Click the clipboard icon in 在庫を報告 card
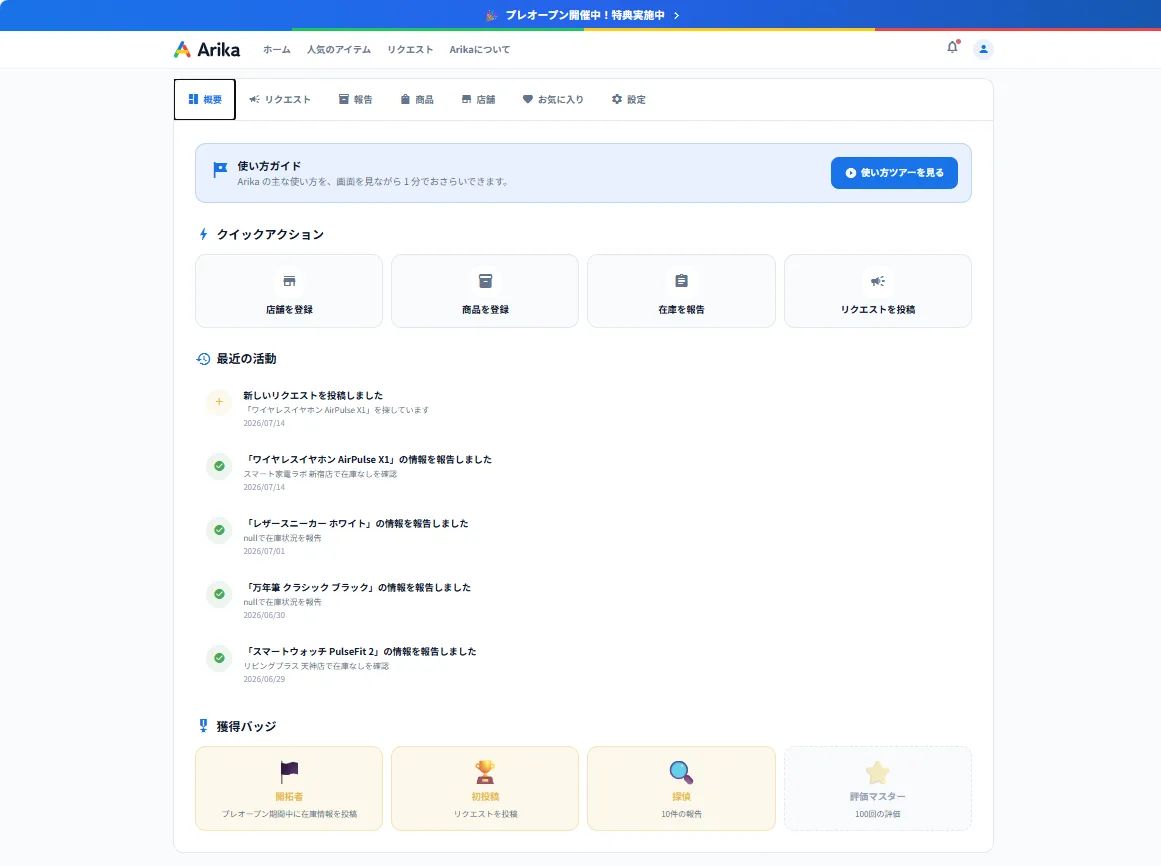Viewport: 1161px width, 866px height. (681, 281)
